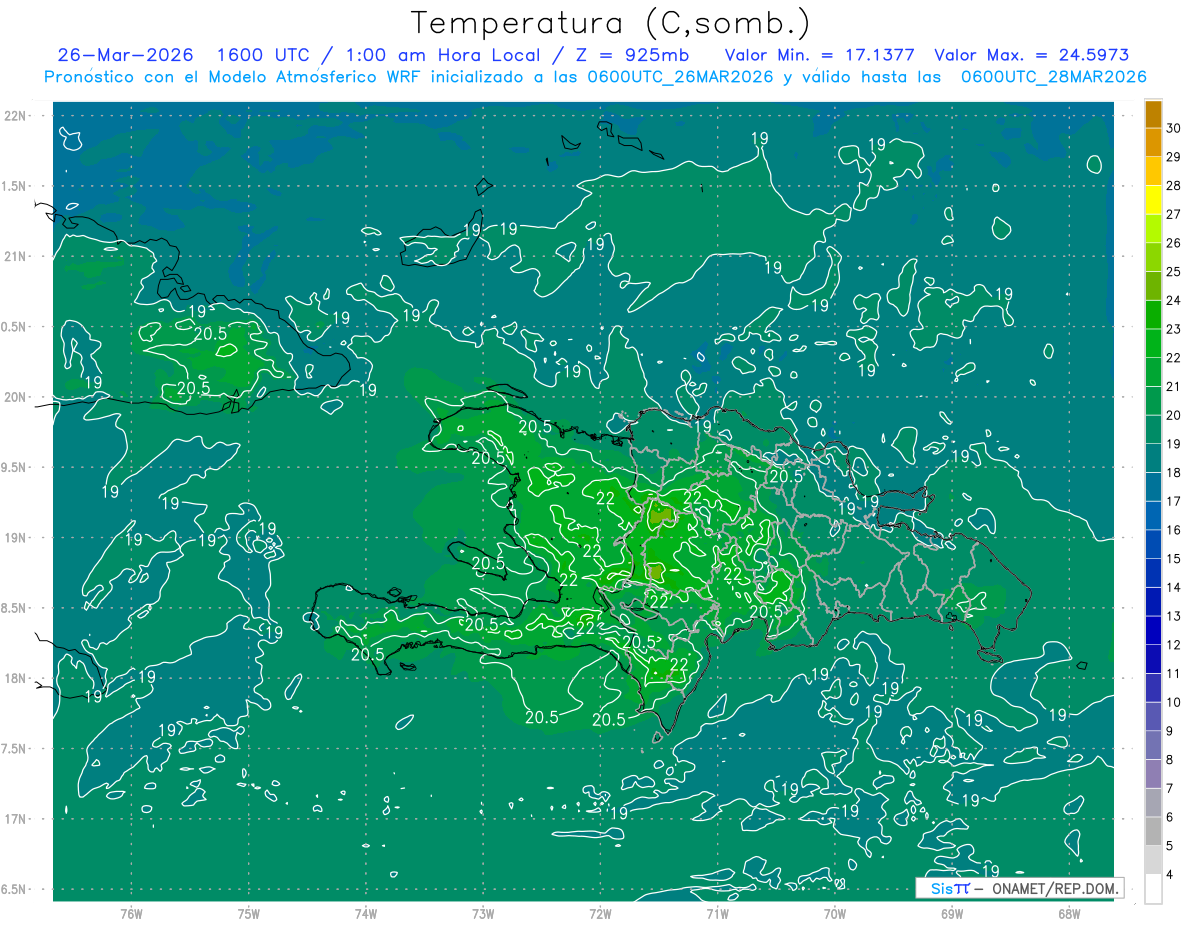The height and width of the screenshot is (927, 1200).
Task: Click the 0600UTC_26MAR2026 initialization time text
Action: [x=680, y=77]
